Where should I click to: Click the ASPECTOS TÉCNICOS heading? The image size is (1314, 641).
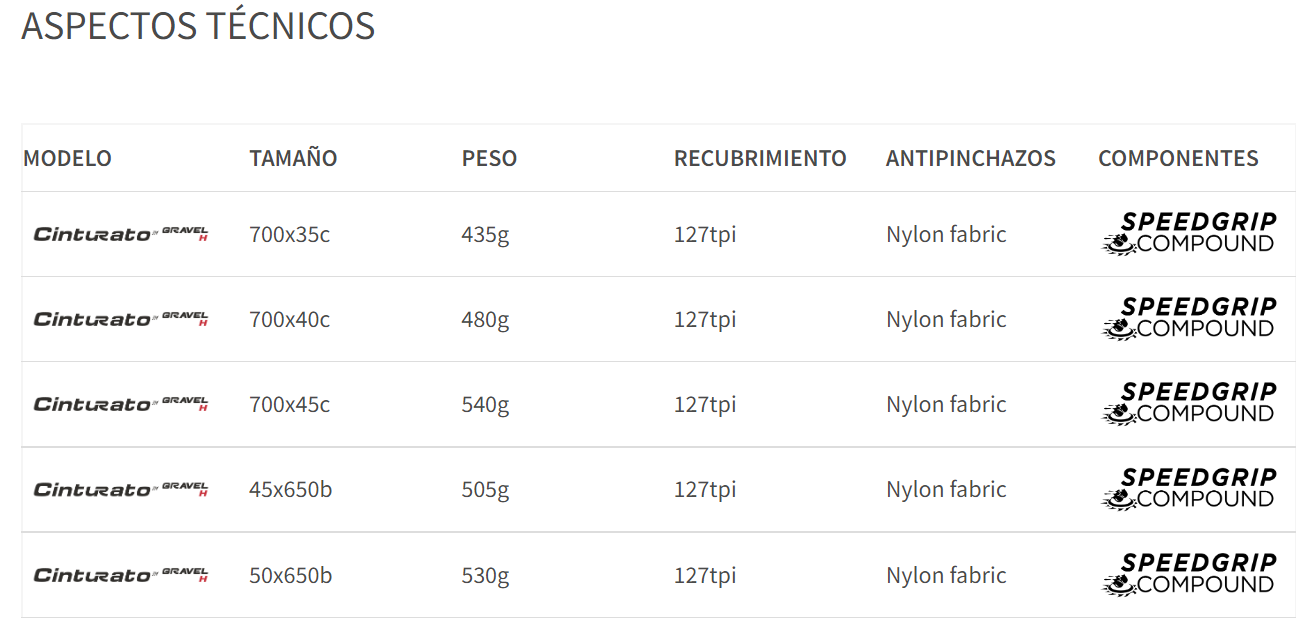[198, 26]
